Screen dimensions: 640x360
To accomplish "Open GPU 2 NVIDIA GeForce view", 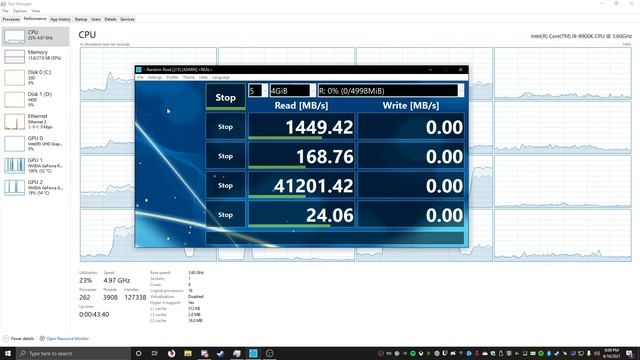I will pos(36,187).
